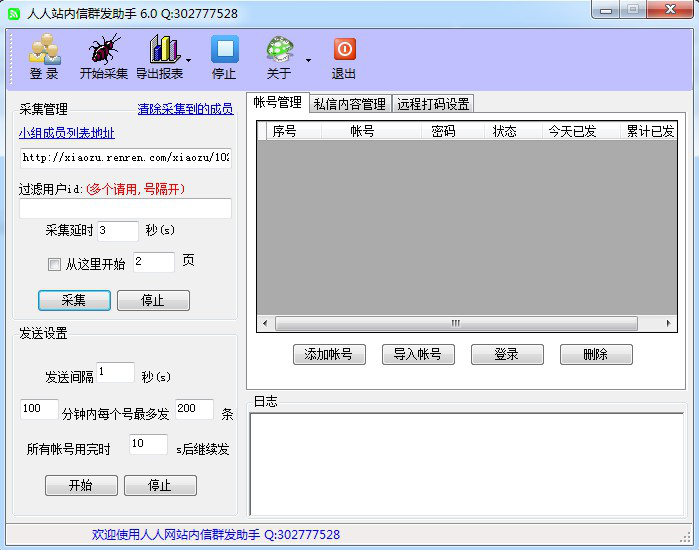Focus the 发送间隔 seconds field
Screen dimensions: 699x550
point(115,372)
